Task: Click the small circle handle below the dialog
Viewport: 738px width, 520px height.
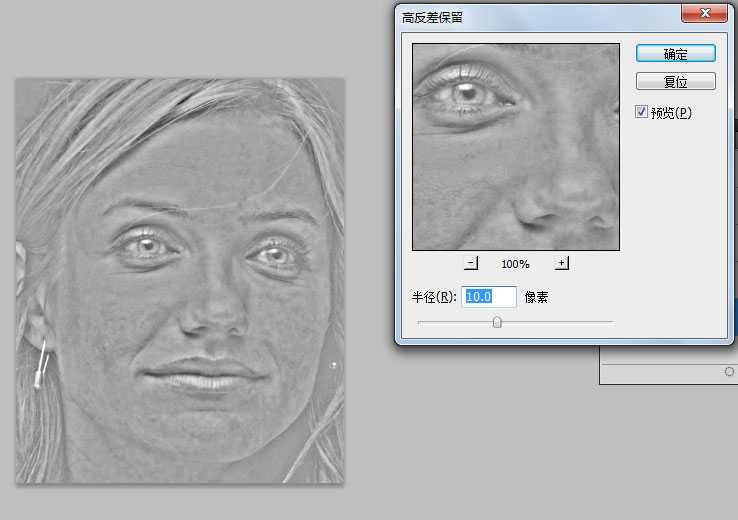Action: [x=728, y=371]
